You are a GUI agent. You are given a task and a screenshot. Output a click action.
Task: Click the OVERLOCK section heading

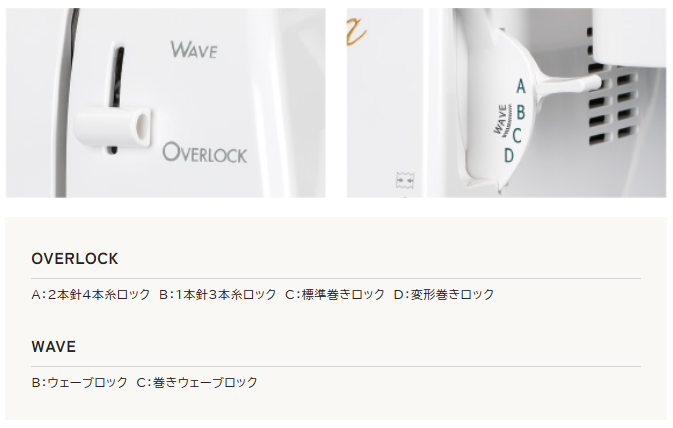click(75, 259)
